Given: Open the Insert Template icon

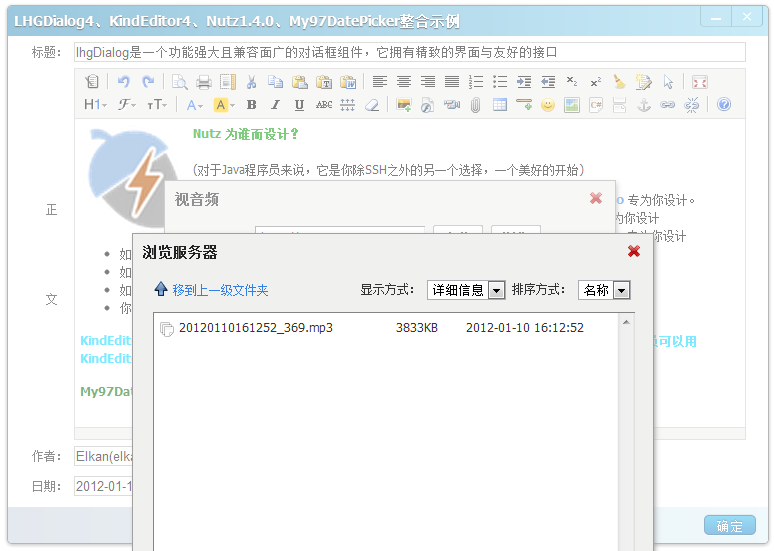Looking at the screenshot, I should 228,81.
